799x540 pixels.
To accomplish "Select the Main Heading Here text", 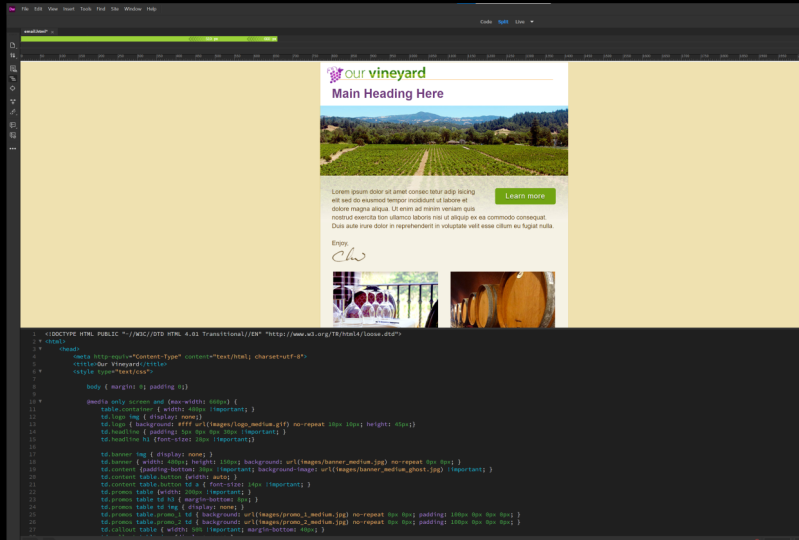I will tap(387, 94).
